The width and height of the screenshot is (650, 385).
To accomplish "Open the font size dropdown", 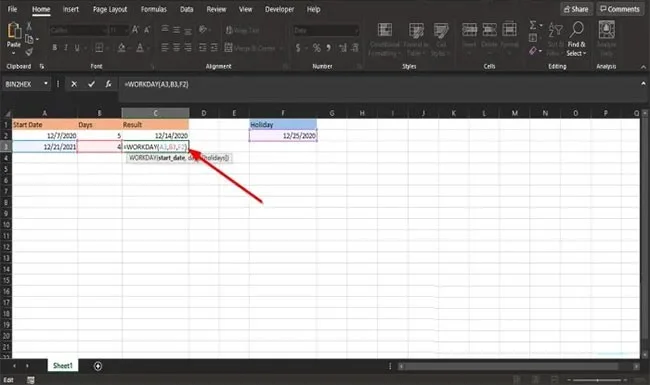I will click(x=126, y=30).
